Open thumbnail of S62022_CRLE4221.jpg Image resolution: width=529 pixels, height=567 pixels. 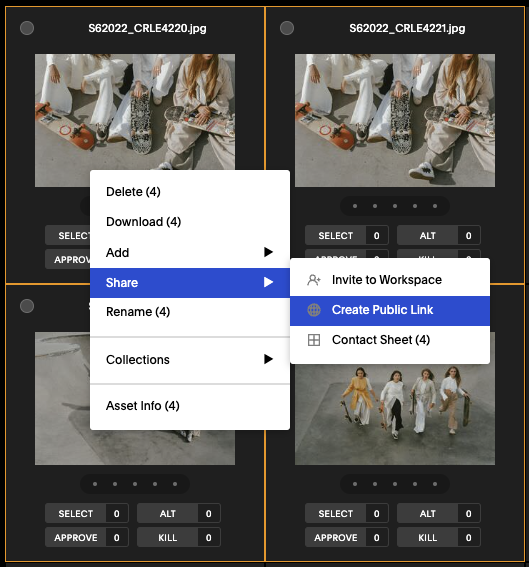[x=395, y=120]
